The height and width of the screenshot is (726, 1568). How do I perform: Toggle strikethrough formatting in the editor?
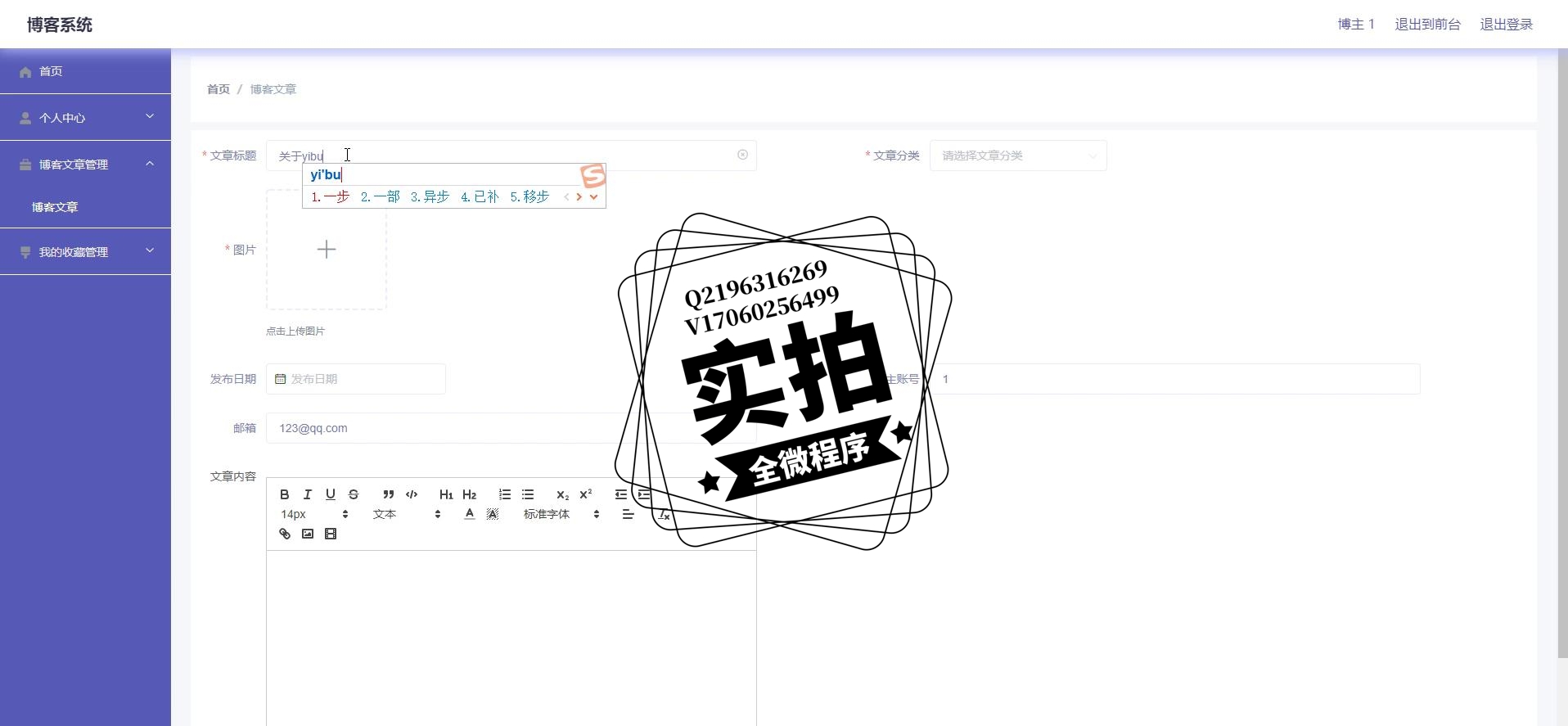pos(354,494)
